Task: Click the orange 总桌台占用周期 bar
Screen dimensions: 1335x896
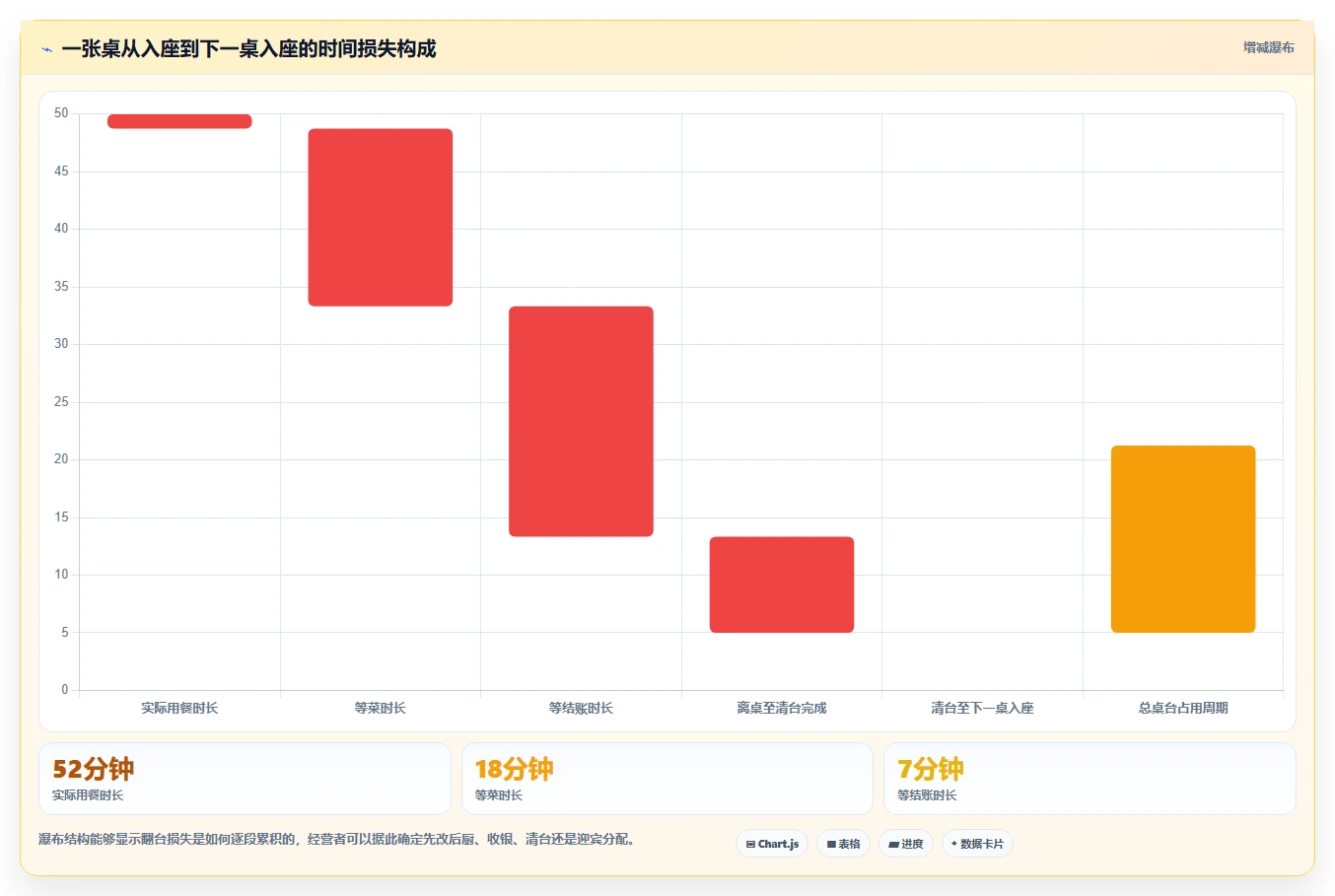Action: [1183, 539]
